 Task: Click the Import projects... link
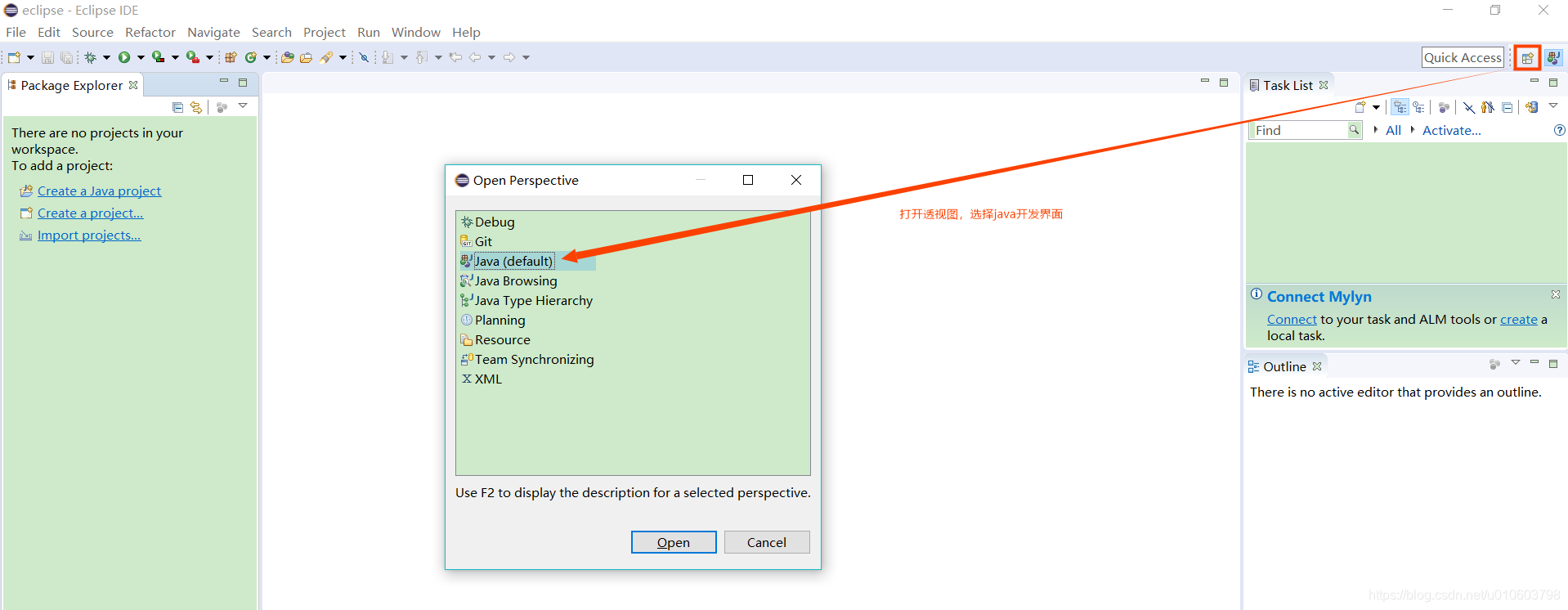coord(89,235)
